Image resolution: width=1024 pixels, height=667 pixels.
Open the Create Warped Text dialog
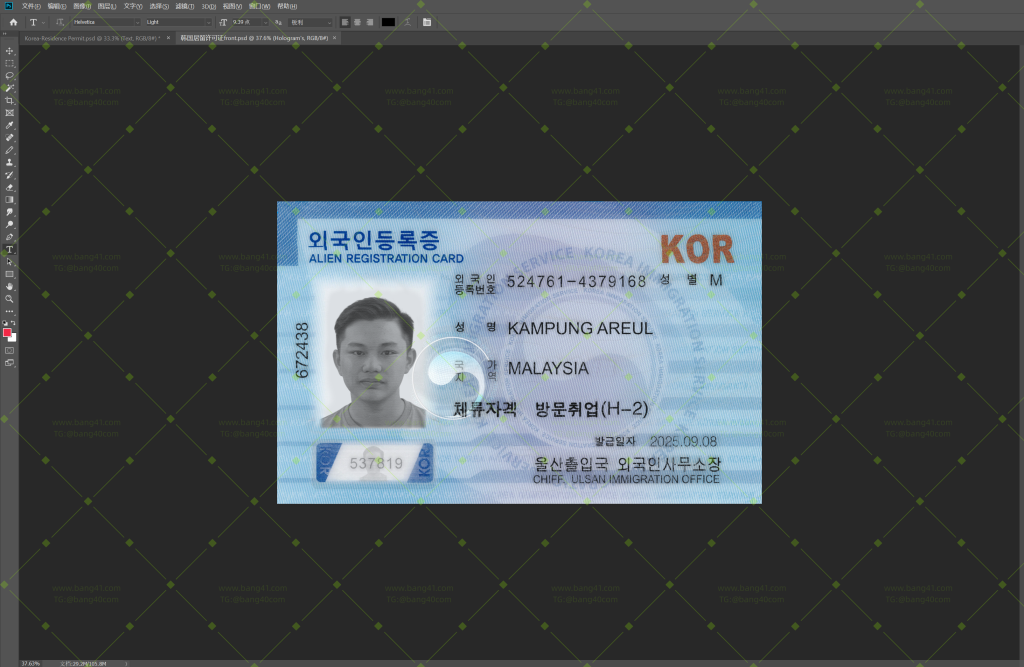pos(406,22)
